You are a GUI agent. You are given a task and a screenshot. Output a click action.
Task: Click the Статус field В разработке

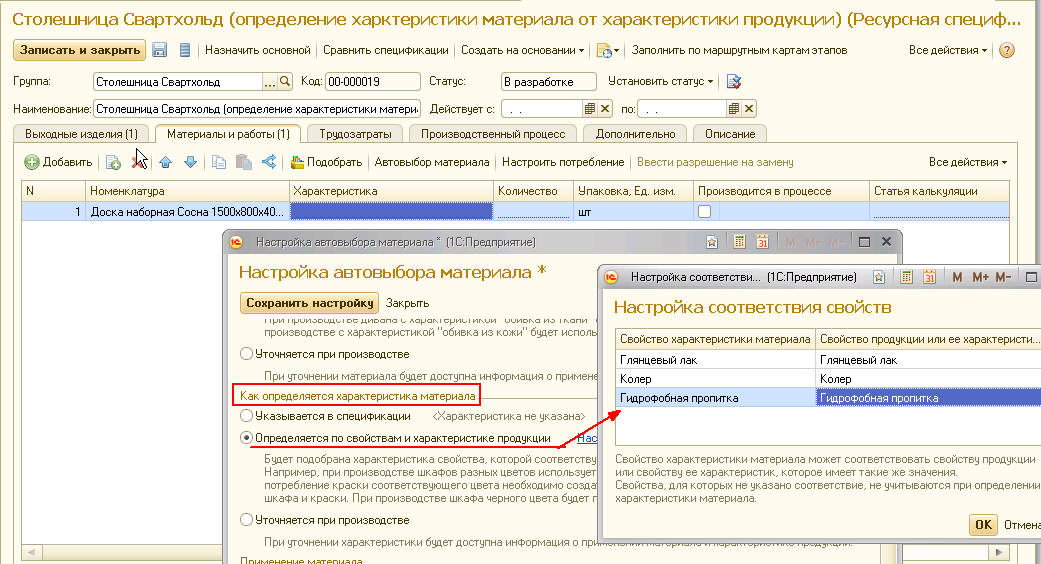(x=548, y=82)
